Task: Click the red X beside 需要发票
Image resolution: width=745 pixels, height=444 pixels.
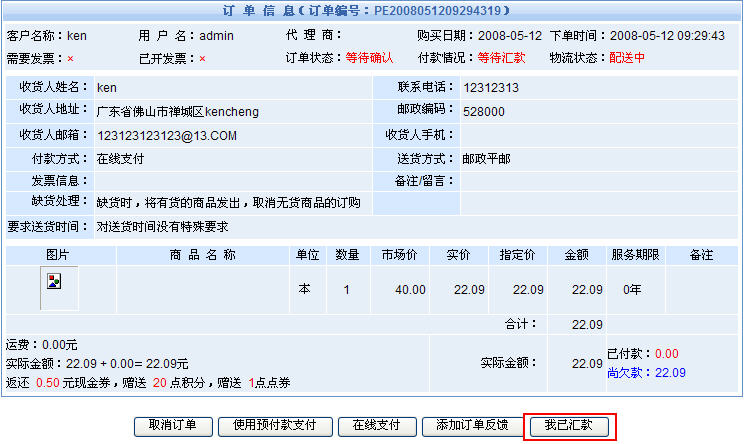Action: click(70, 58)
